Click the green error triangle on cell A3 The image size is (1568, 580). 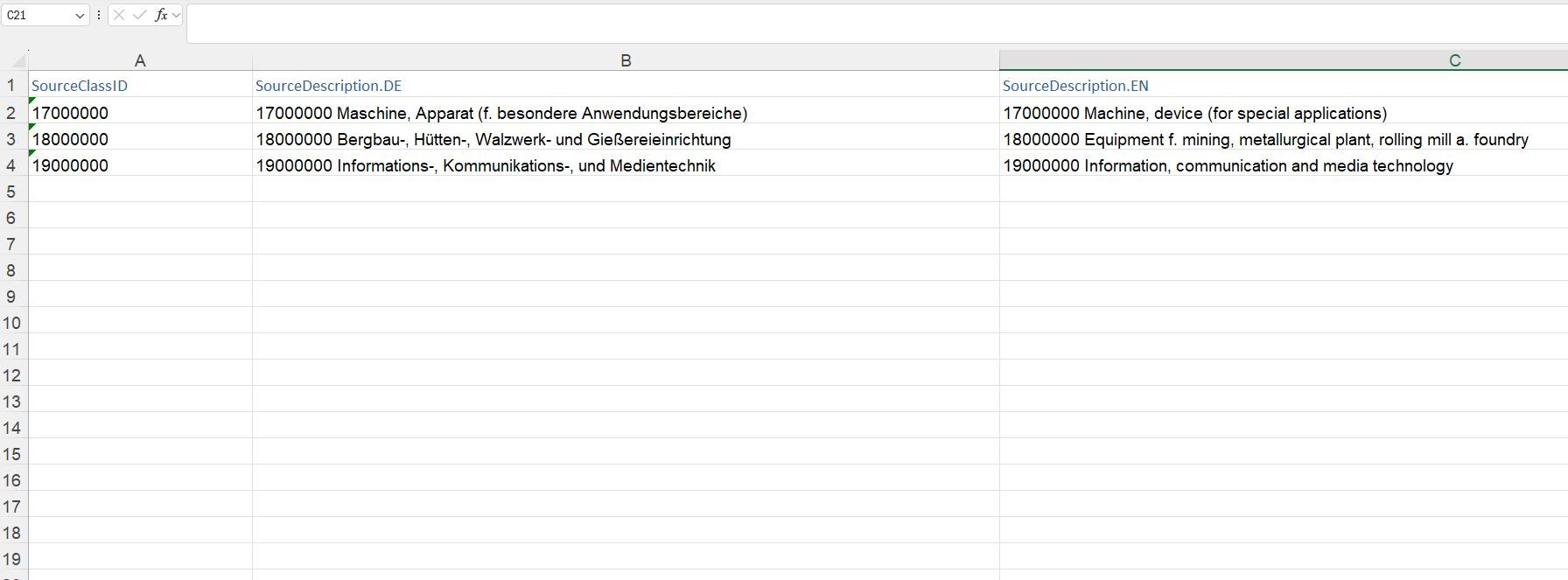32,127
